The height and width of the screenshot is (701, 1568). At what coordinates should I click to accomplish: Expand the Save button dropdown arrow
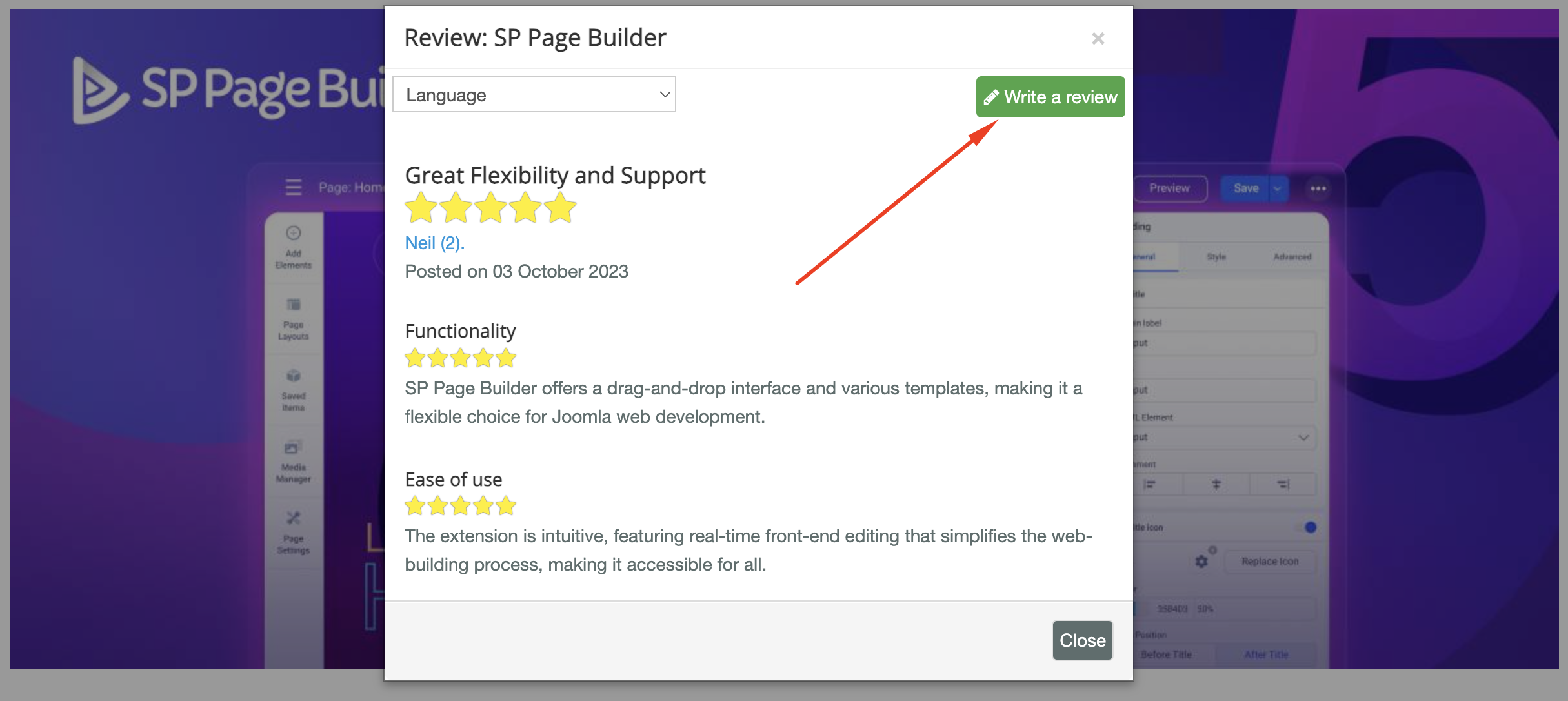(1278, 188)
